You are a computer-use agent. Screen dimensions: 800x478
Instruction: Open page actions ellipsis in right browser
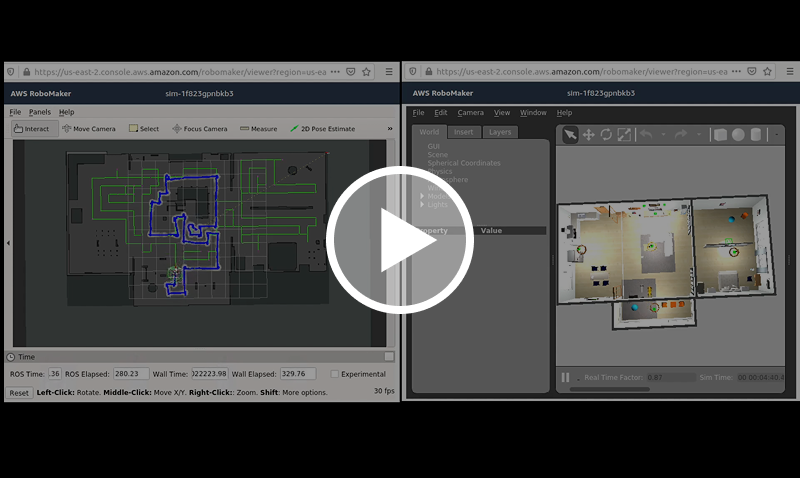tap(736, 72)
